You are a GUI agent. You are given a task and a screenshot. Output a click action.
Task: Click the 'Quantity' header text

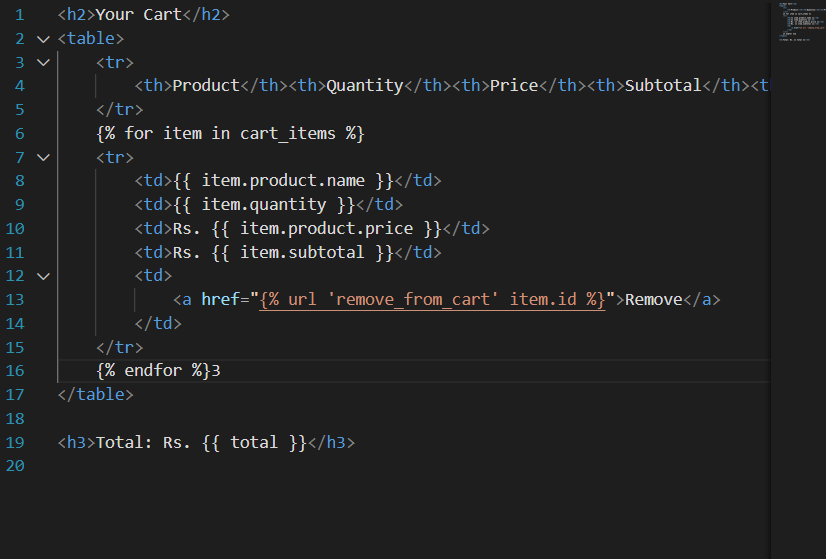point(365,86)
